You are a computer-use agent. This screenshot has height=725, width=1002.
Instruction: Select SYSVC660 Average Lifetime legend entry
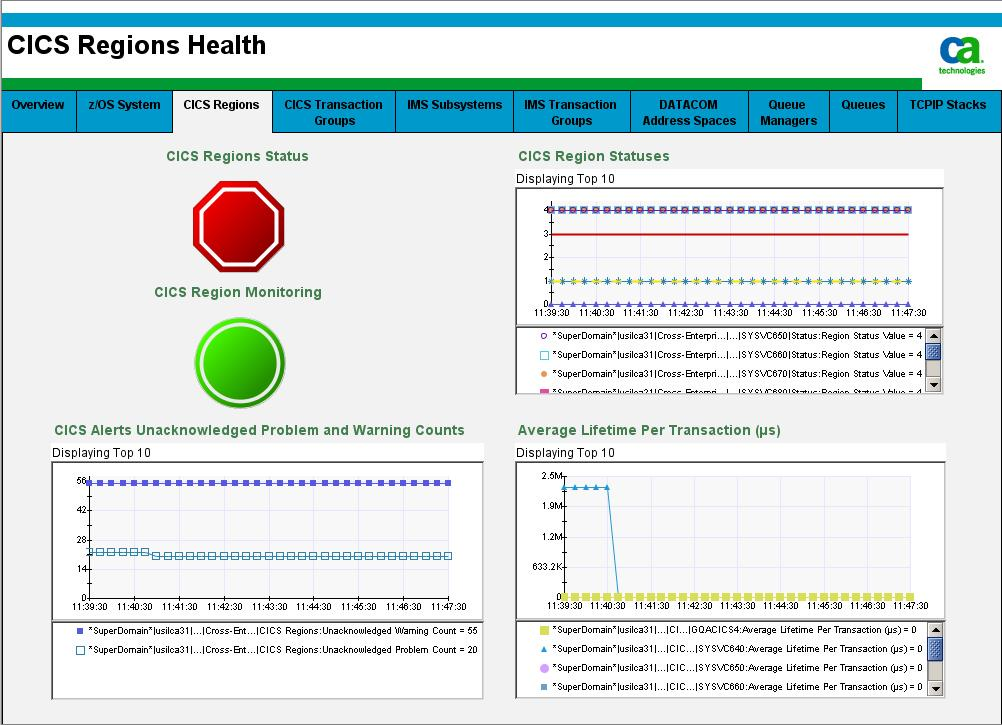(x=731, y=687)
